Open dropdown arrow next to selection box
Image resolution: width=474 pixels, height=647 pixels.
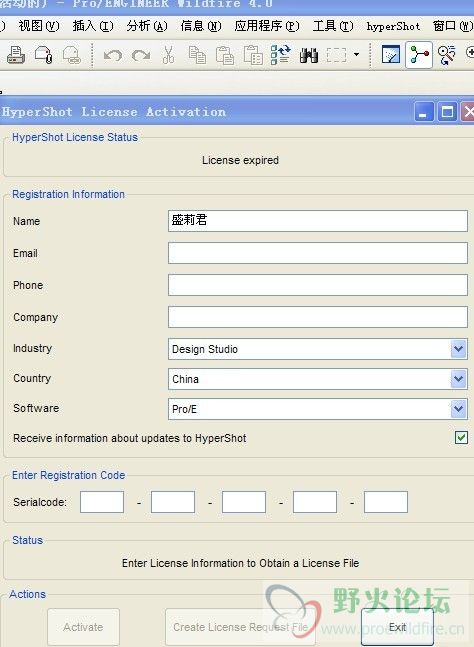coord(356,54)
